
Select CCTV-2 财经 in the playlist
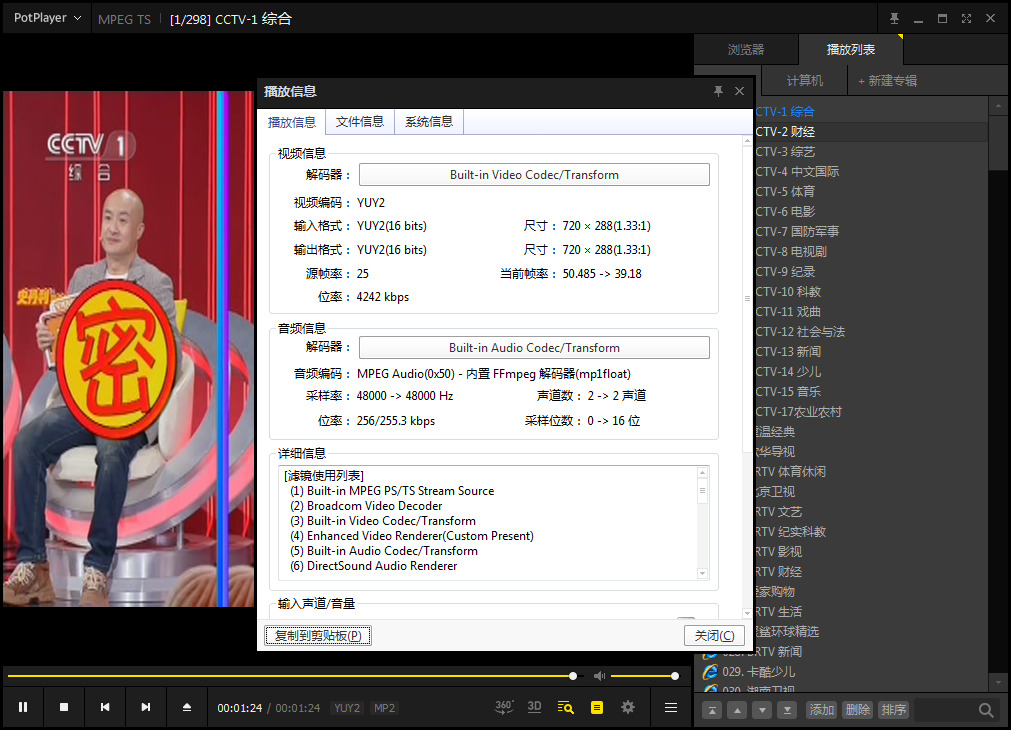870,132
